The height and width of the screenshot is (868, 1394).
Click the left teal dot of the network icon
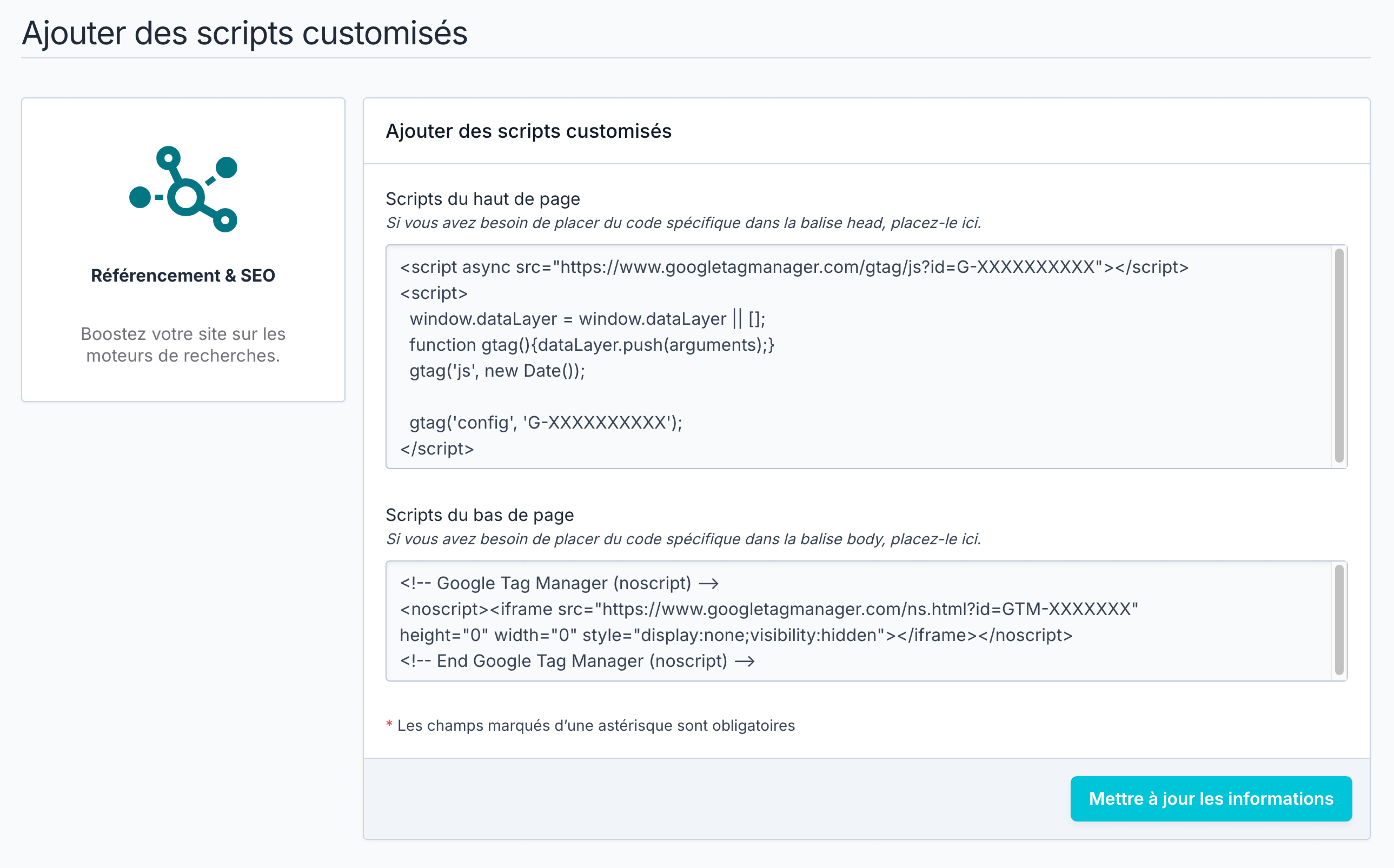tap(139, 197)
